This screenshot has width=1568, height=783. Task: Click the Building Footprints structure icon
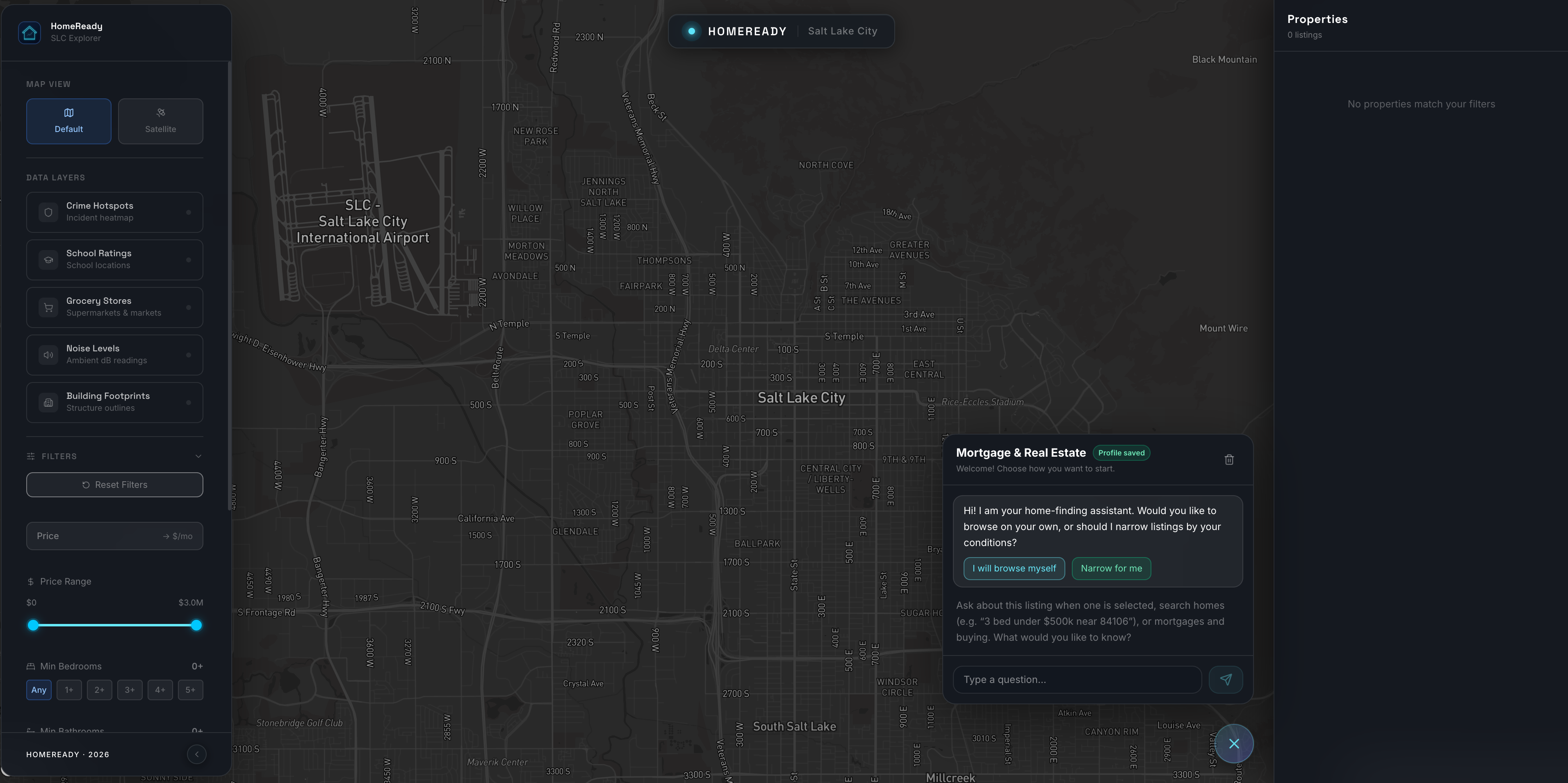click(48, 402)
